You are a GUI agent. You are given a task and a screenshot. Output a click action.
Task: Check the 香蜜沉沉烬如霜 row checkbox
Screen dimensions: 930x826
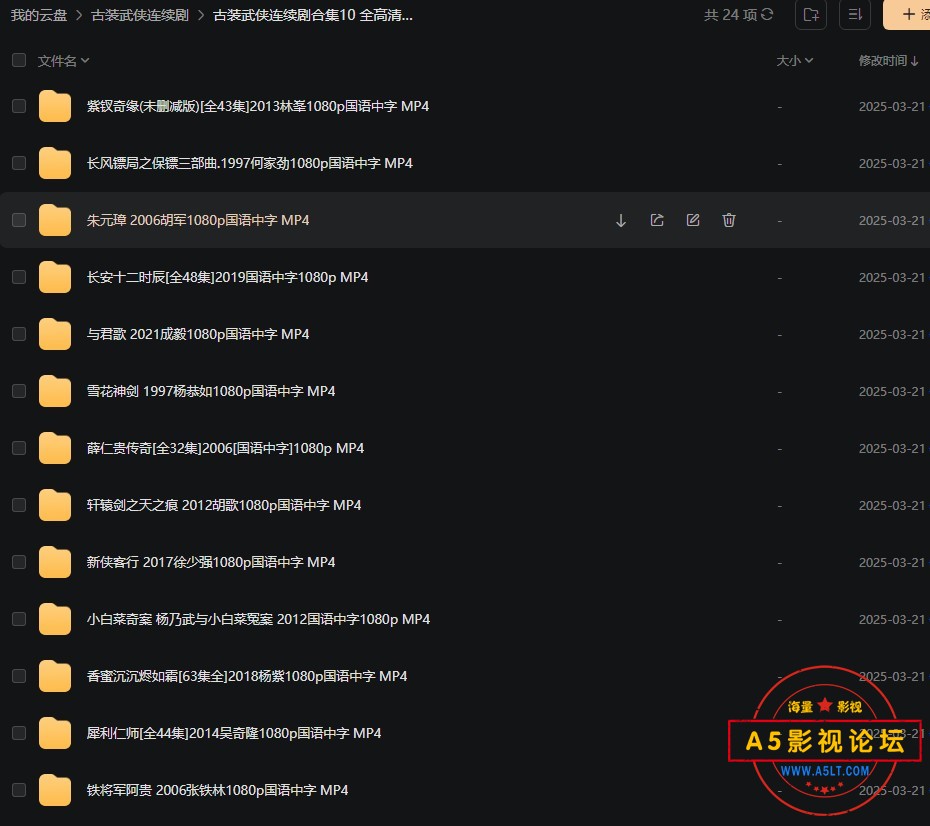pos(19,675)
